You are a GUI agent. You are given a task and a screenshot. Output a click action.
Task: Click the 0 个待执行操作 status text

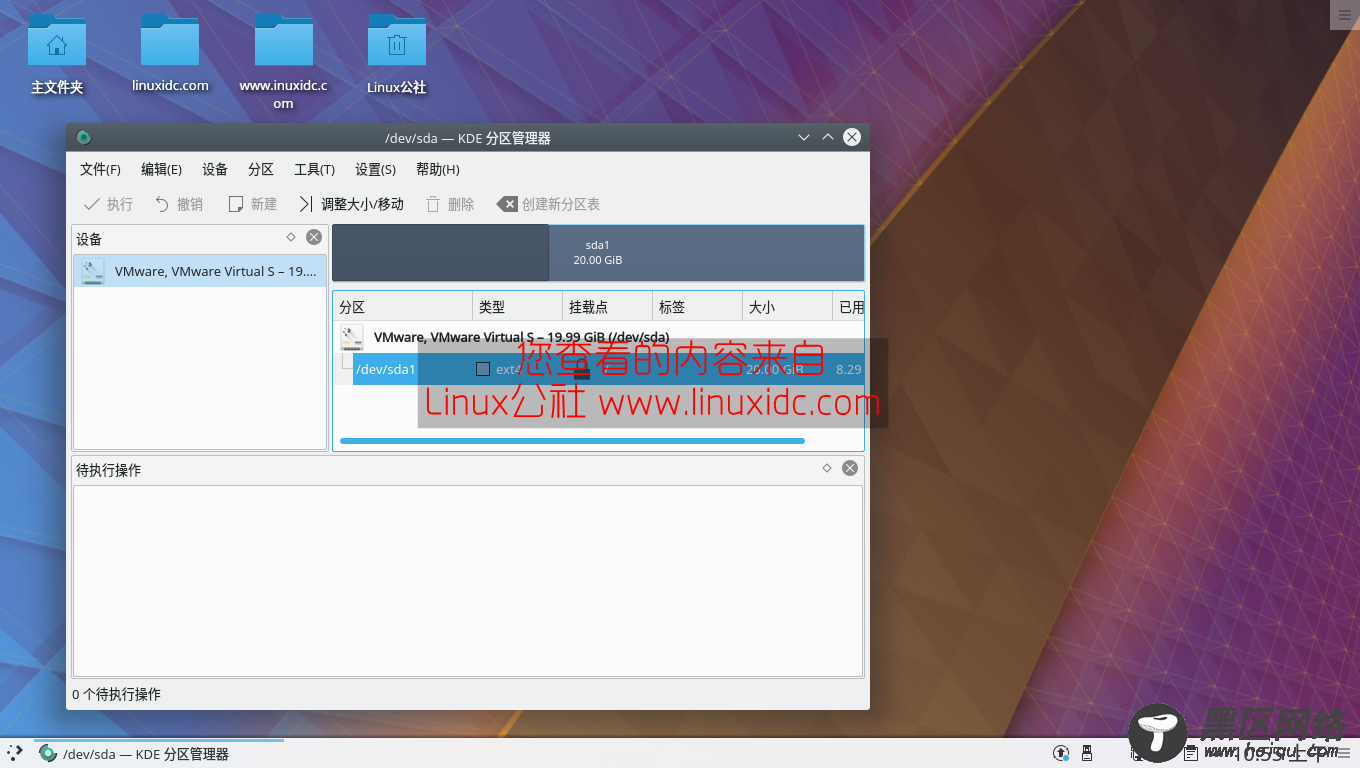116,694
